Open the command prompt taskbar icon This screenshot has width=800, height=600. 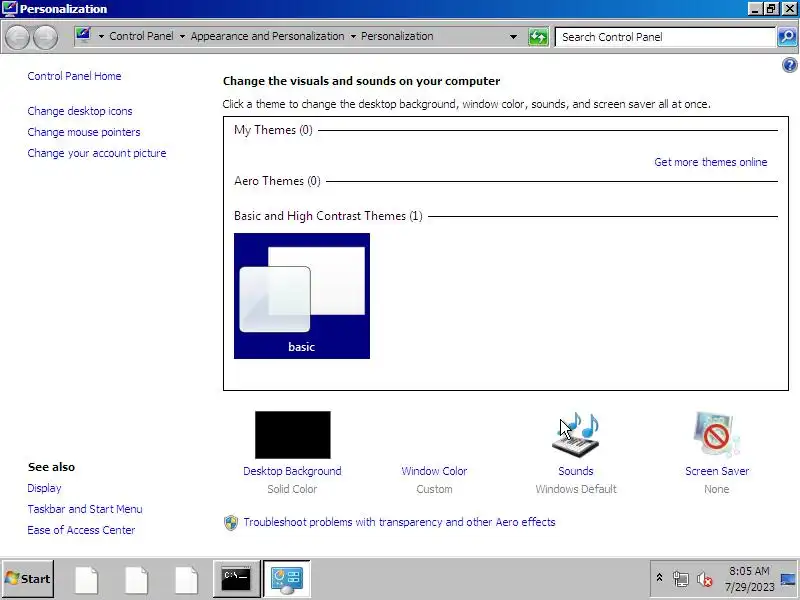click(236, 579)
